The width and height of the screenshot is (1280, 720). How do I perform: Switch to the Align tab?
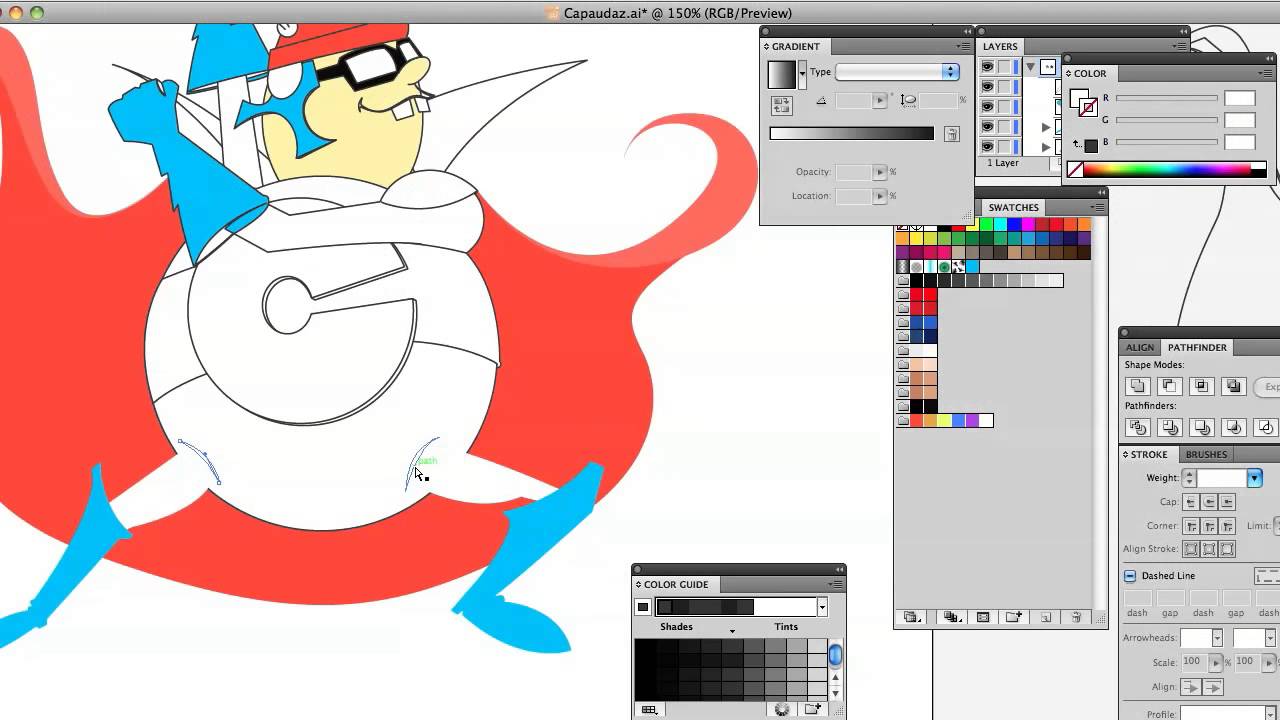(1140, 347)
